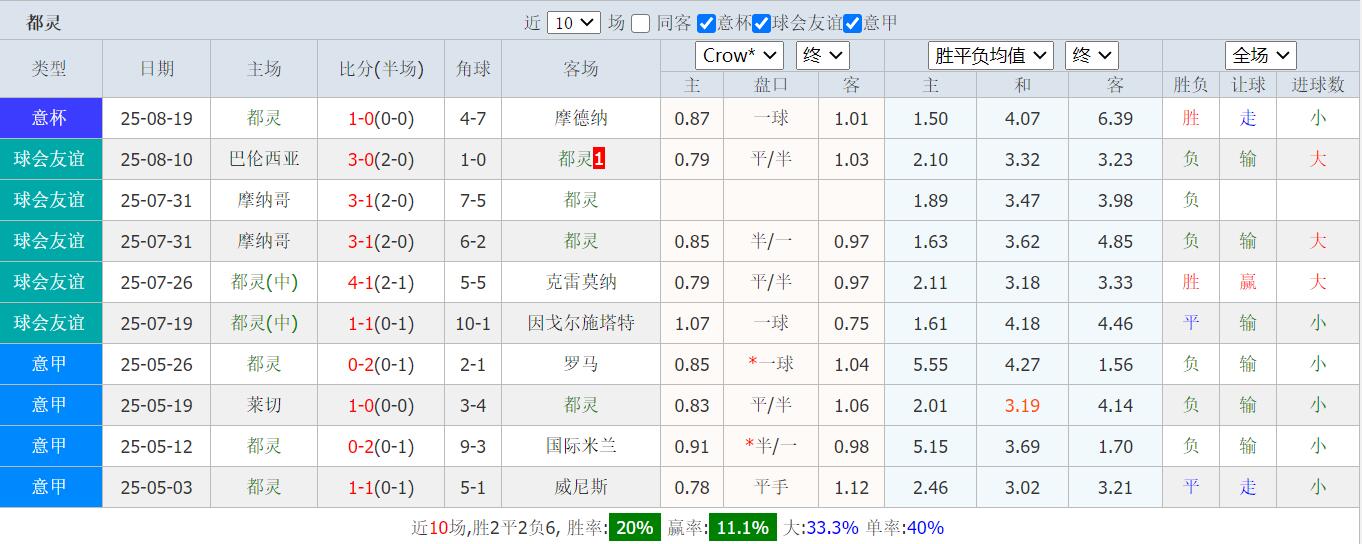Select the 因戈尔施塔特 team link

tap(581, 323)
